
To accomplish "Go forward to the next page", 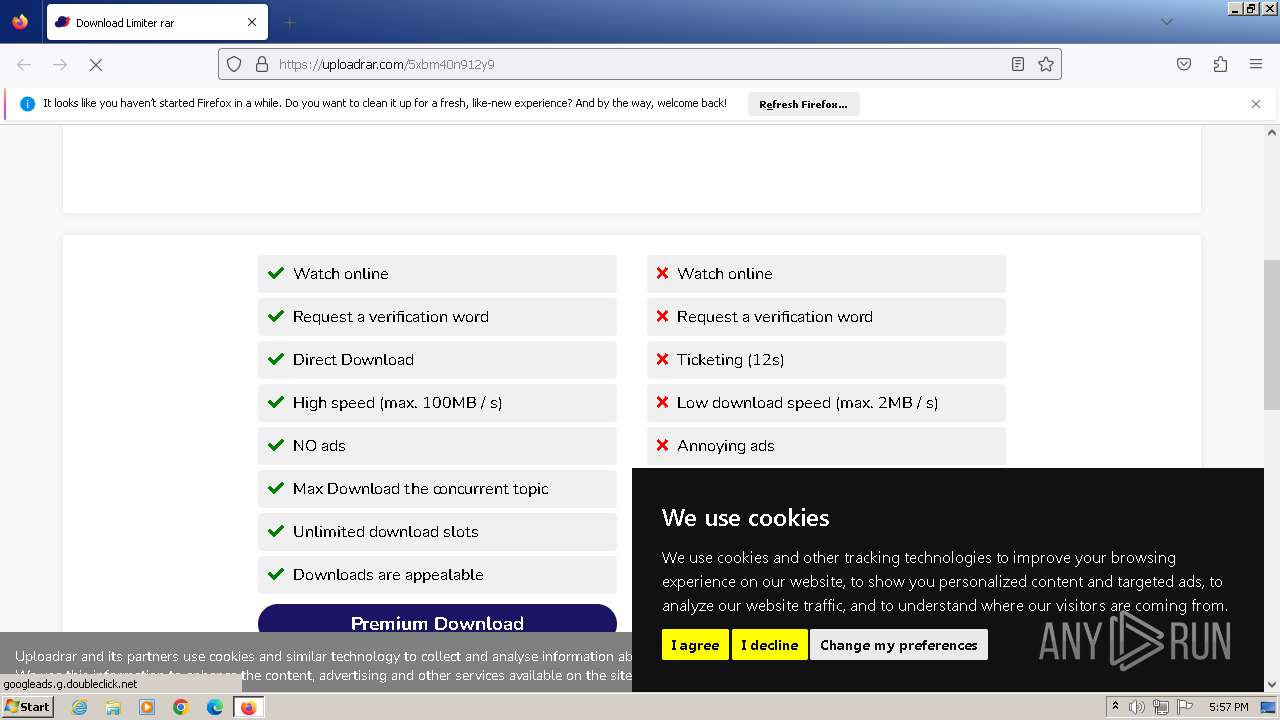I will pos(60,64).
